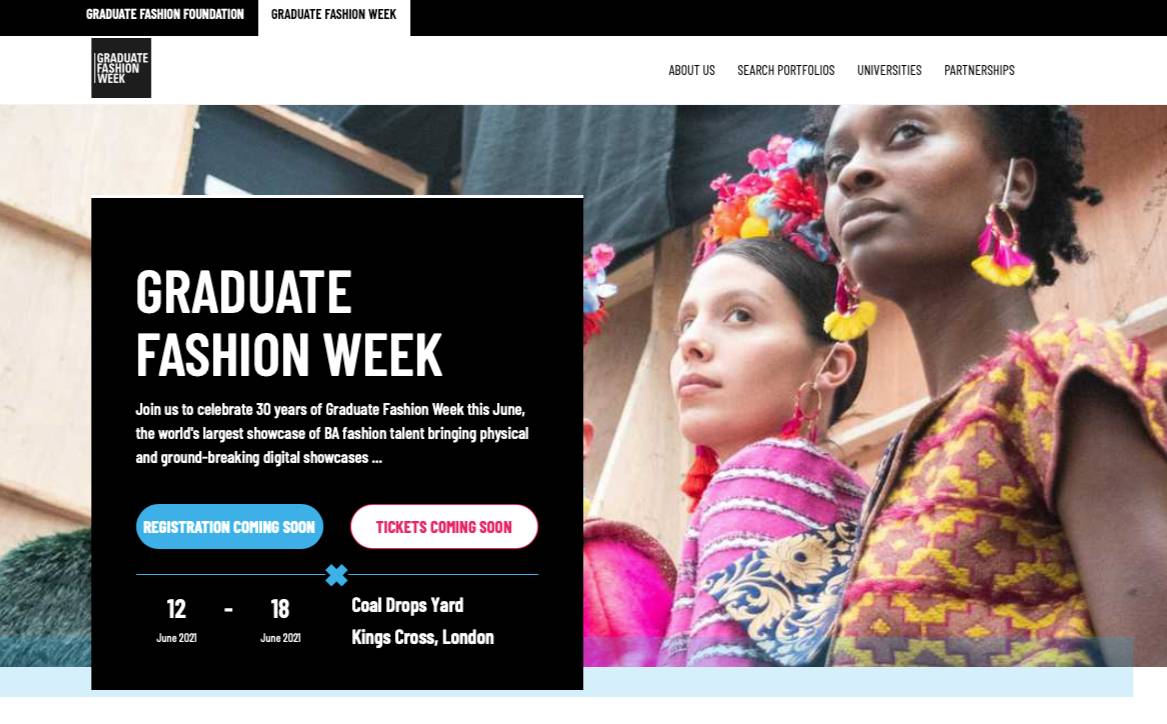Click the 12 June 2021 start date
1167x724 pixels.
click(x=176, y=619)
